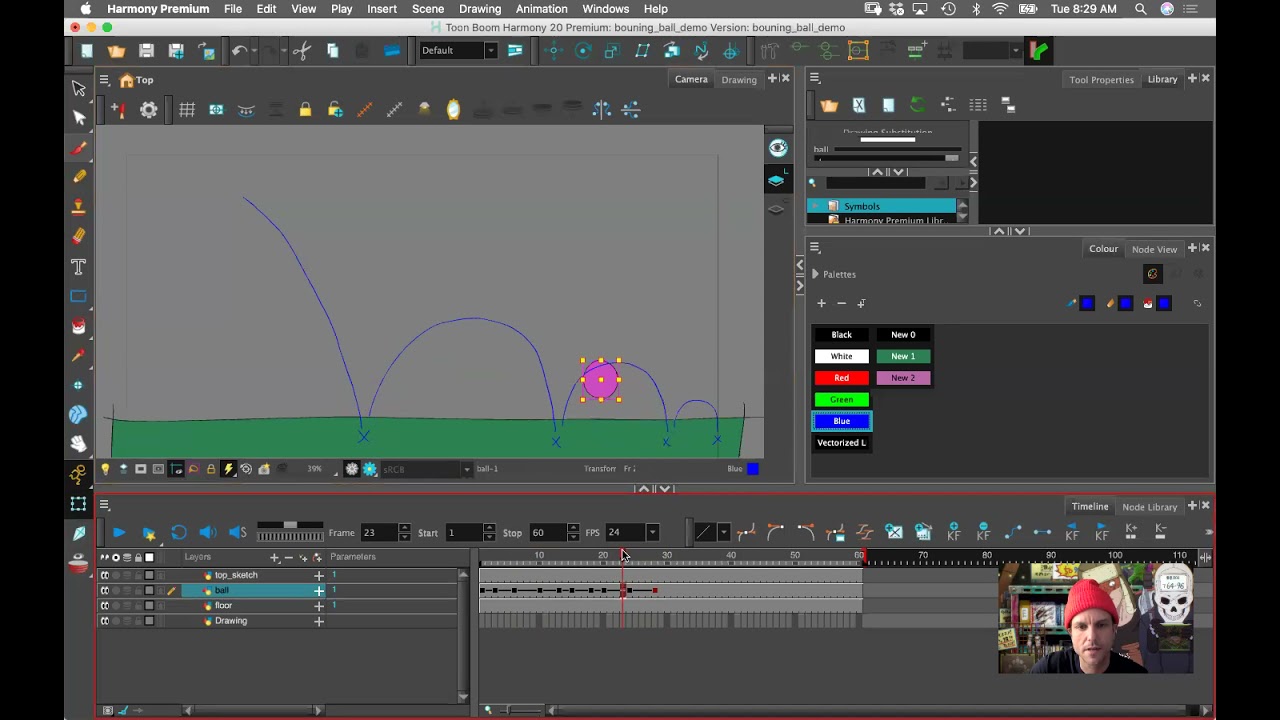The width and height of the screenshot is (1280, 720).
Task: Select the Paint bucket tool
Action: [x=79, y=326]
